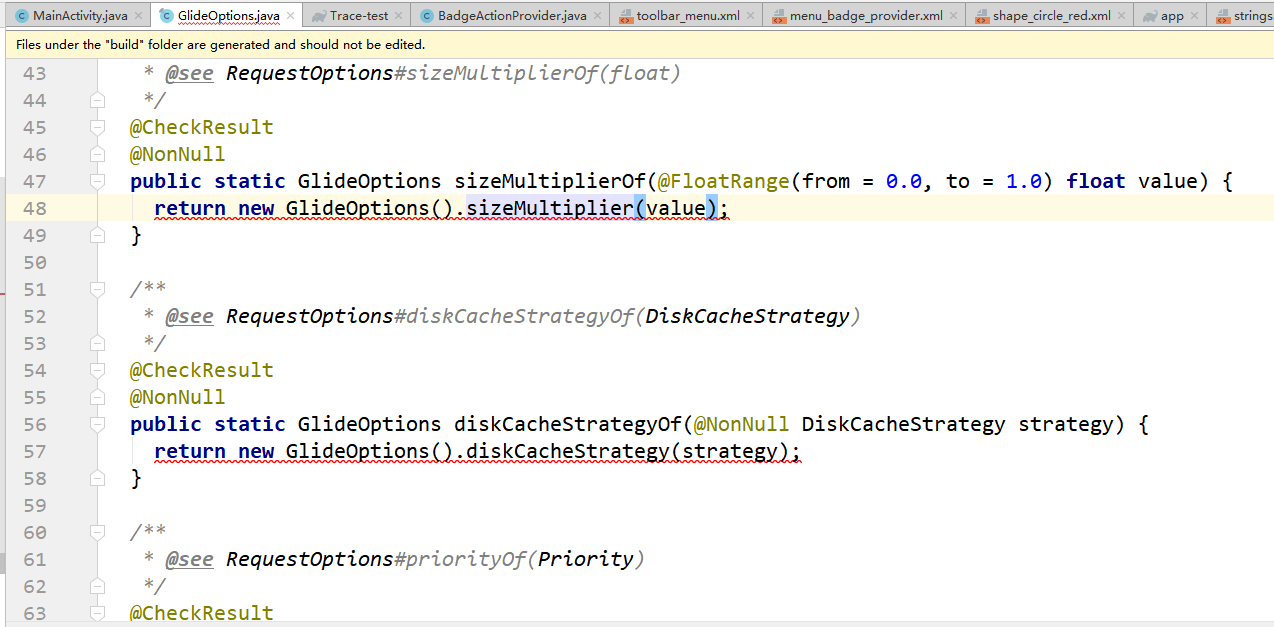The height and width of the screenshot is (627, 1274).
Task: Click the @see tag on line 52
Action: [x=189, y=316]
